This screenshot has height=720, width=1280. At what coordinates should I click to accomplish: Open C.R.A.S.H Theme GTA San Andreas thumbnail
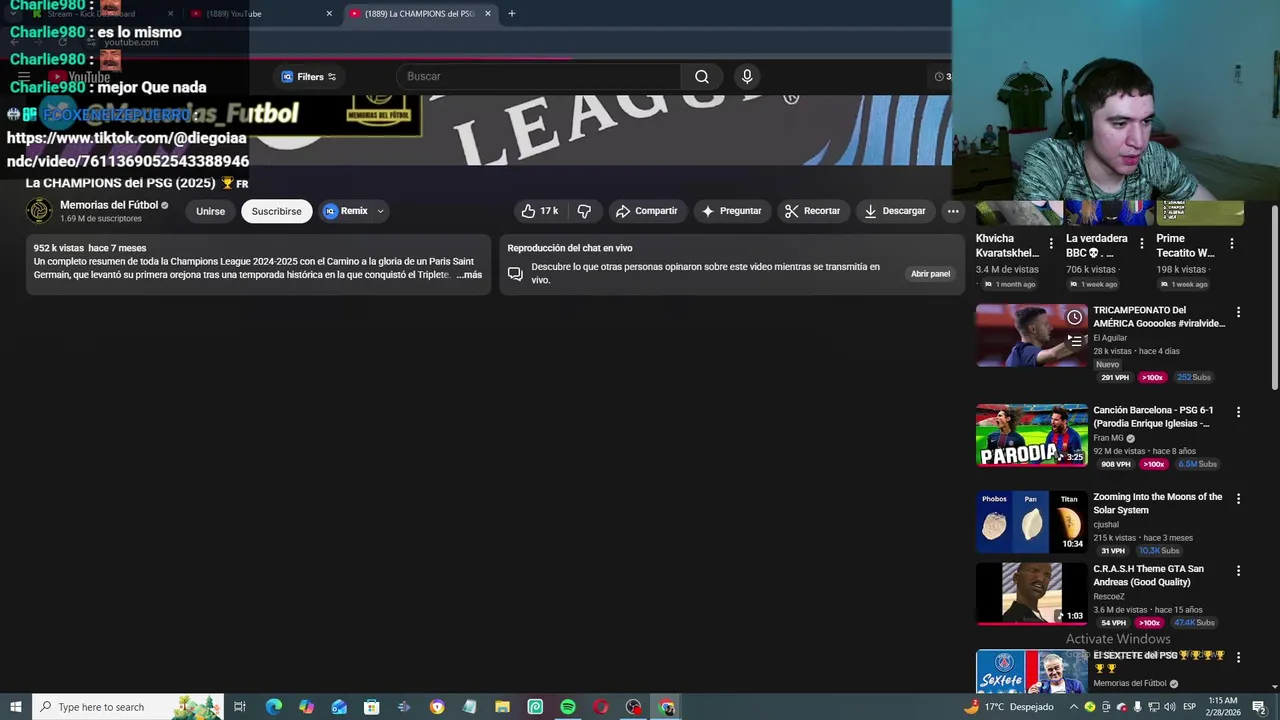tap(1031, 593)
